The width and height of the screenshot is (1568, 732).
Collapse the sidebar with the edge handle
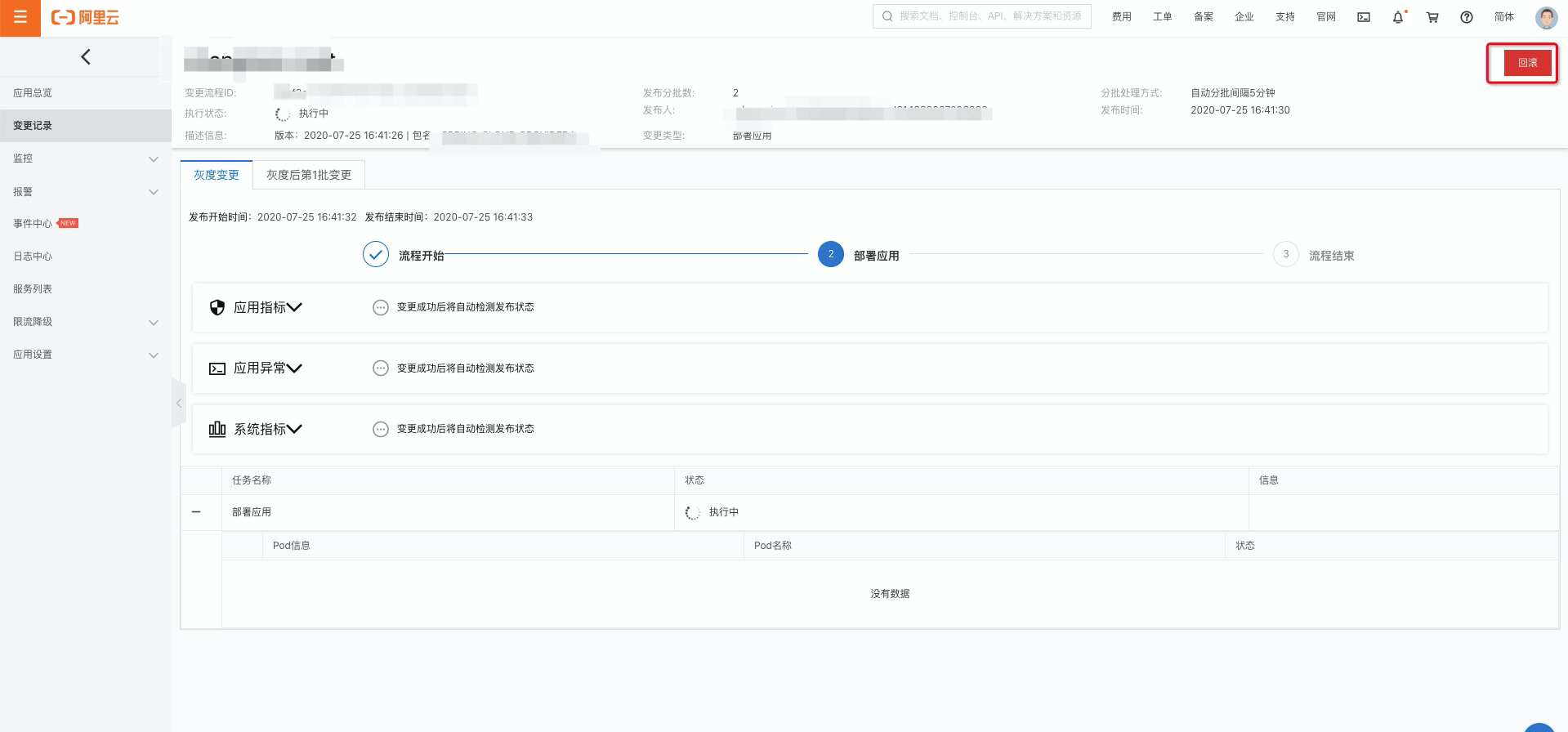(179, 403)
